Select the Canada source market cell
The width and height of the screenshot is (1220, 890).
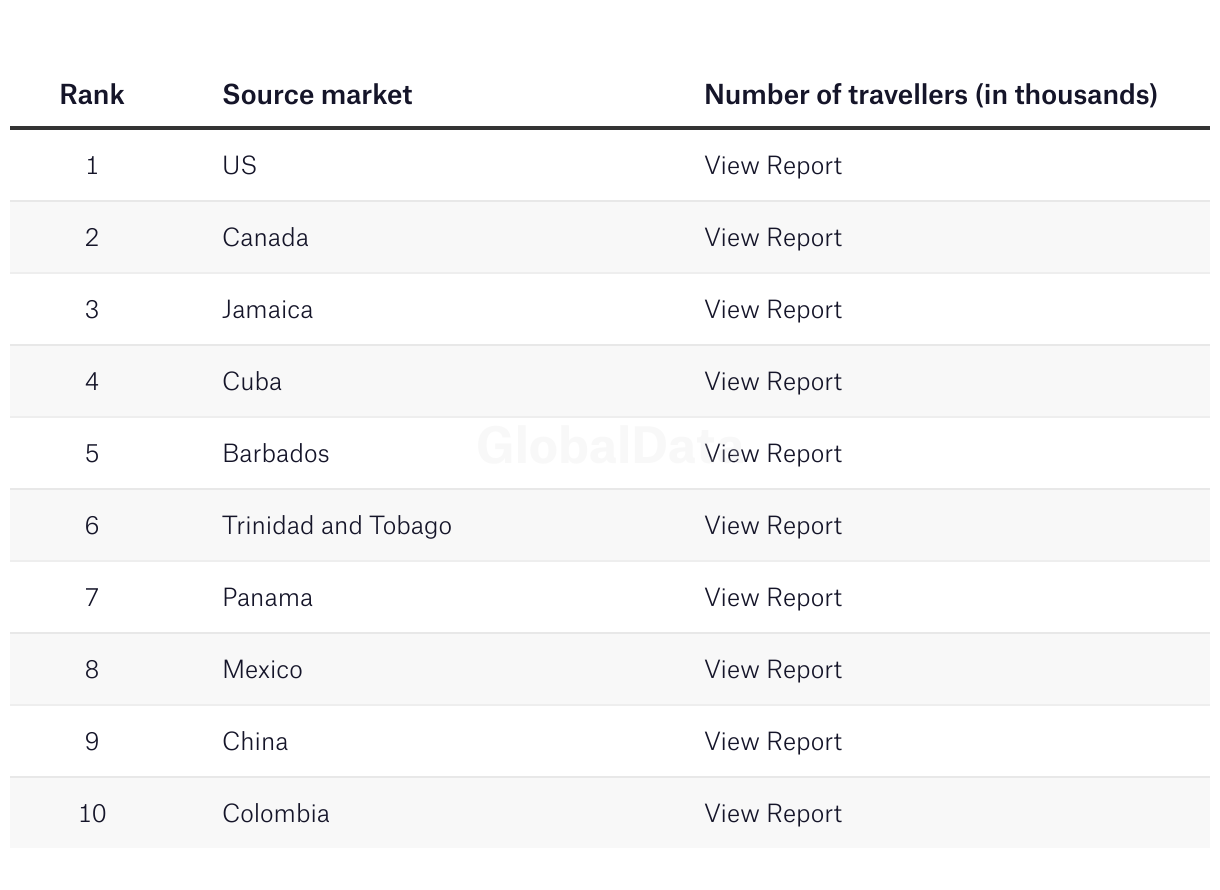click(x=265, y=238)
